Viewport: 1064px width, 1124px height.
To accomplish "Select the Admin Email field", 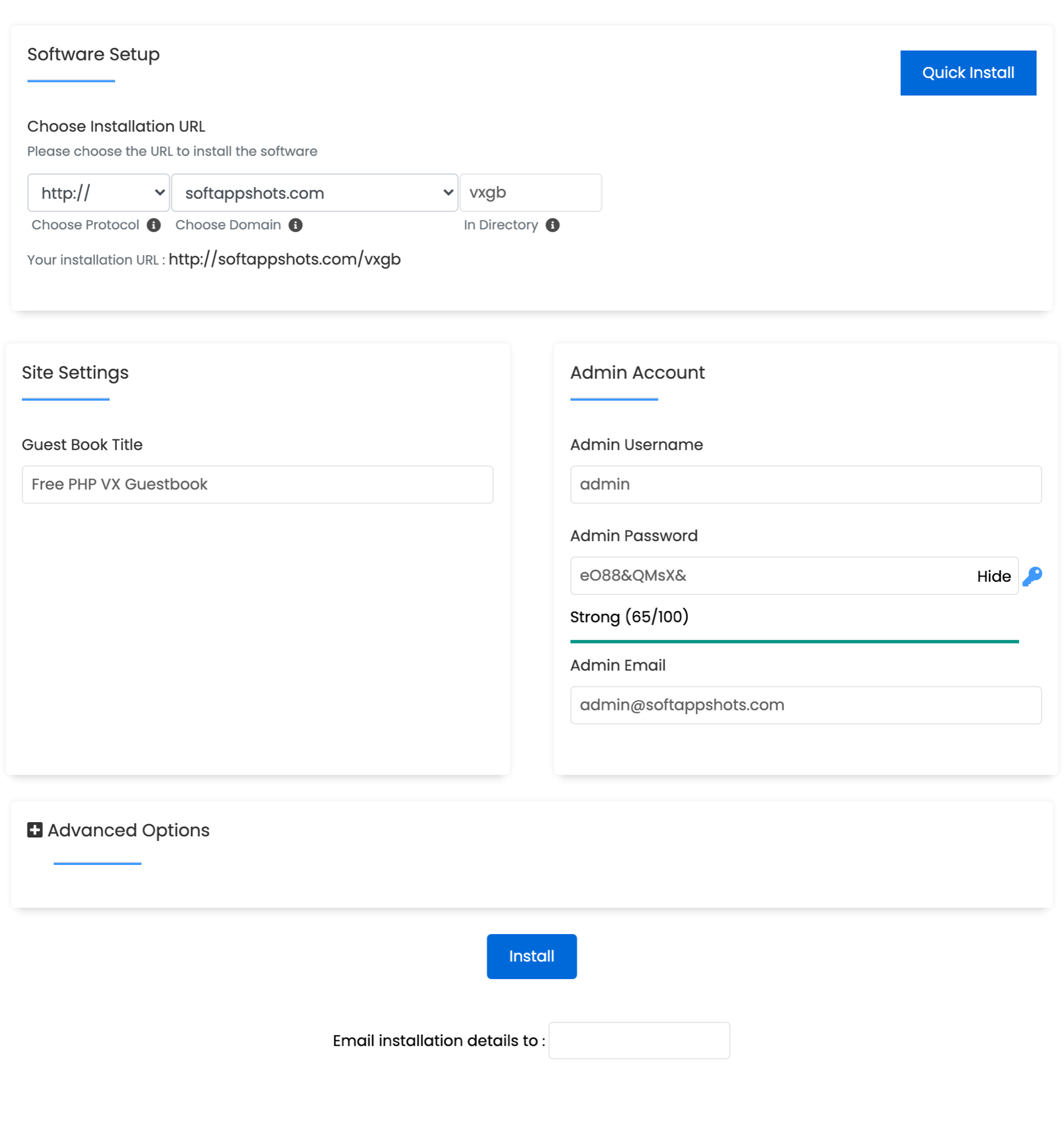I will pos(806,705).
